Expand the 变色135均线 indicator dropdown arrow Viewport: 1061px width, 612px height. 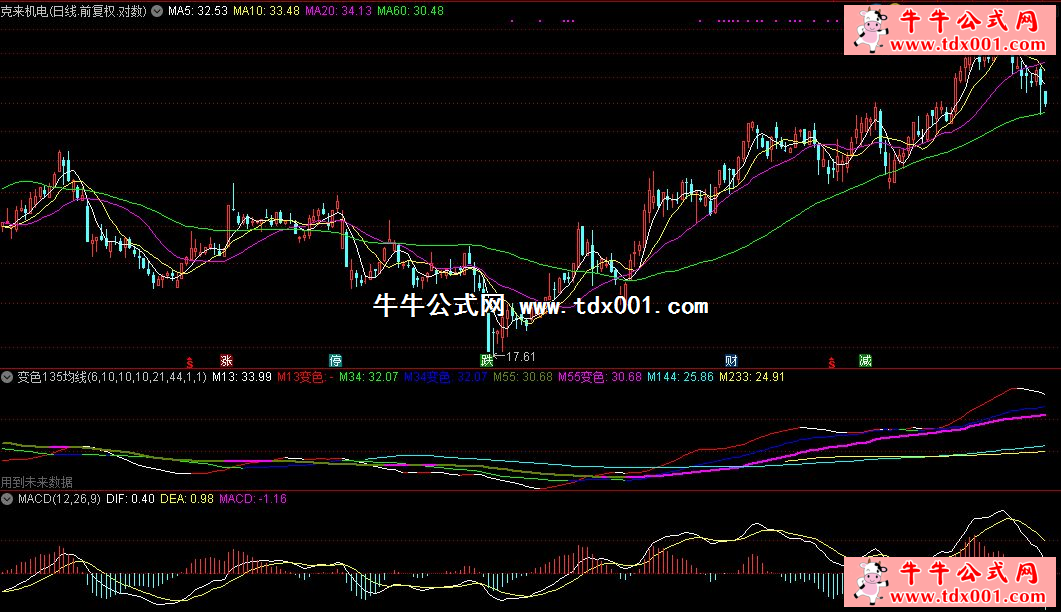(x=8, y=377)
